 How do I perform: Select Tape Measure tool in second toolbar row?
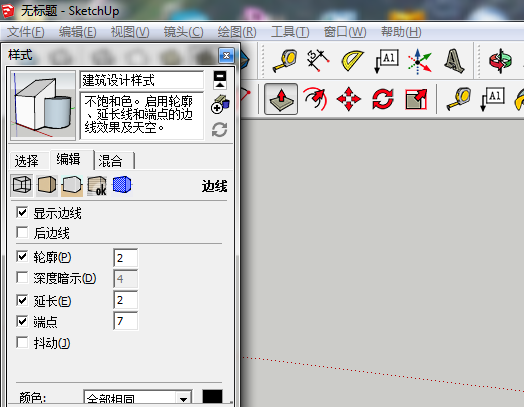[x=459, y=99]
